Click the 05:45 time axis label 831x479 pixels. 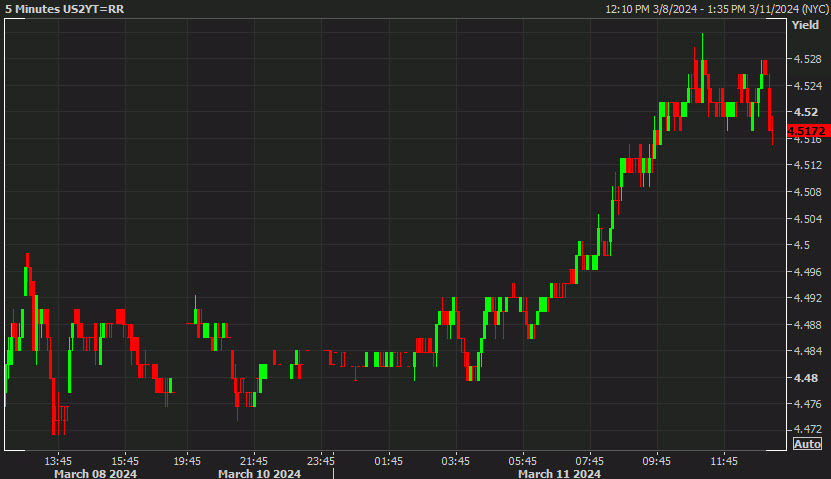point(523,461)
